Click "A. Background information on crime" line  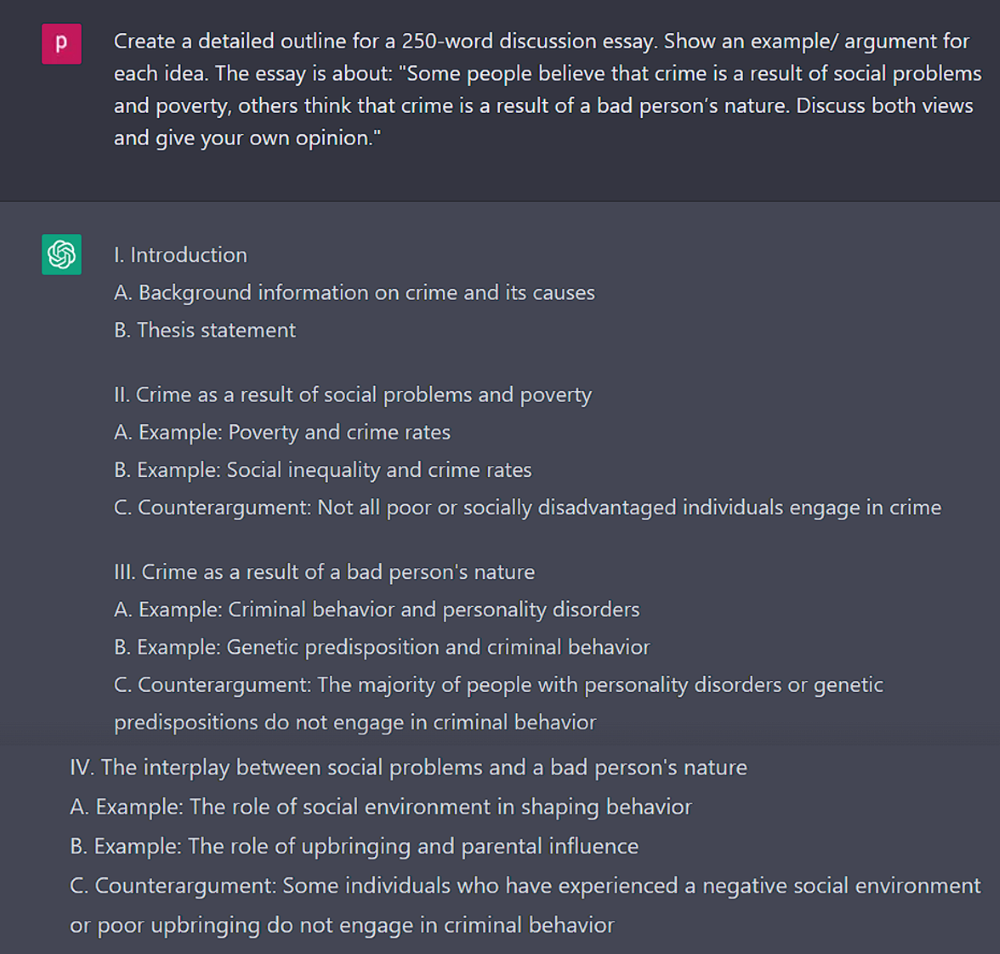click(355, 293)
